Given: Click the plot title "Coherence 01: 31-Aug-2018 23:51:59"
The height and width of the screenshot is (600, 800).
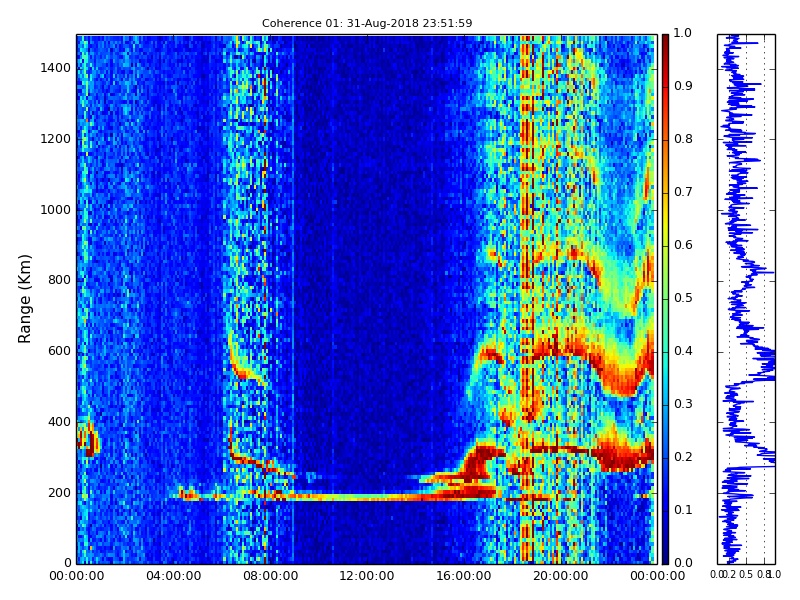Looking at the screenshot, I should pos(367,23).
